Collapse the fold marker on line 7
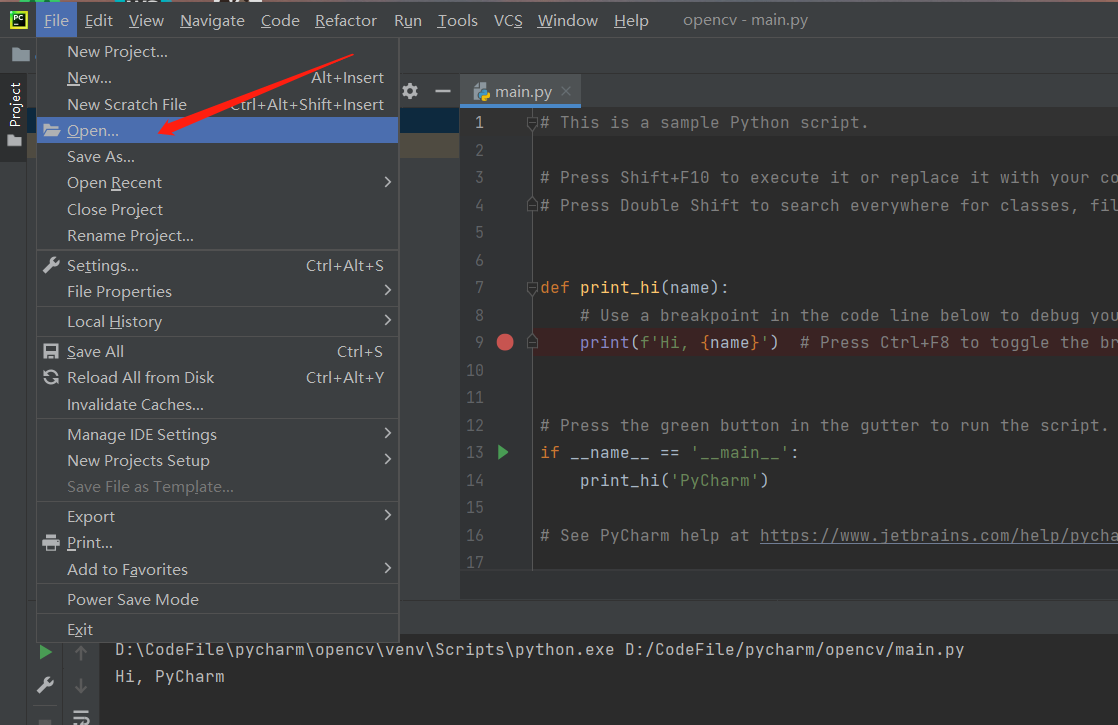This screenshot has height=725, width=1118. [532, 288]
